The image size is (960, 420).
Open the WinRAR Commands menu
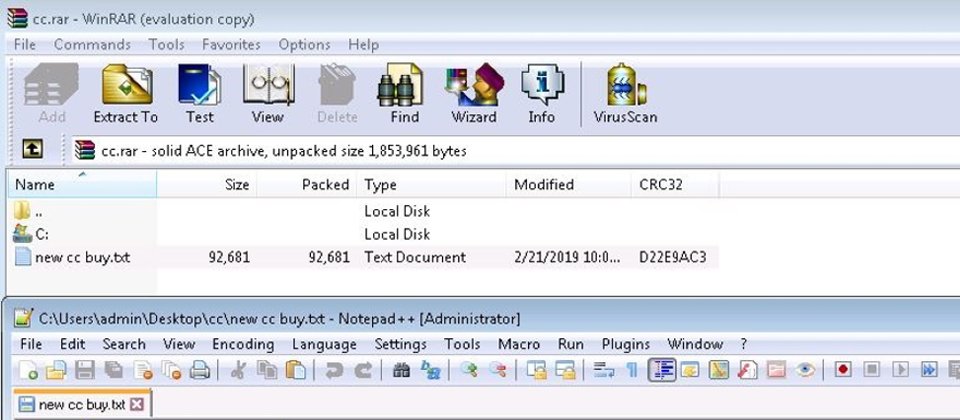92,45
